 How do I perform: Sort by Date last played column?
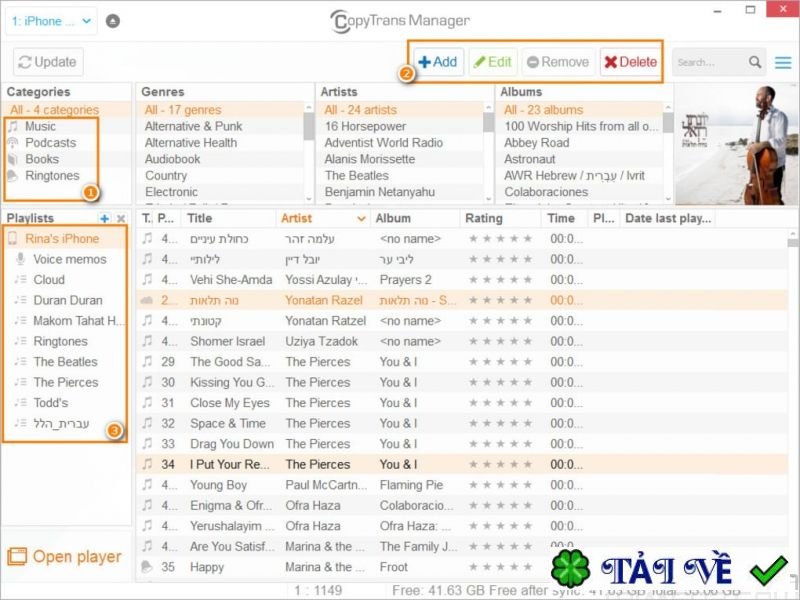pyautogui.click(x=668, y=218)
